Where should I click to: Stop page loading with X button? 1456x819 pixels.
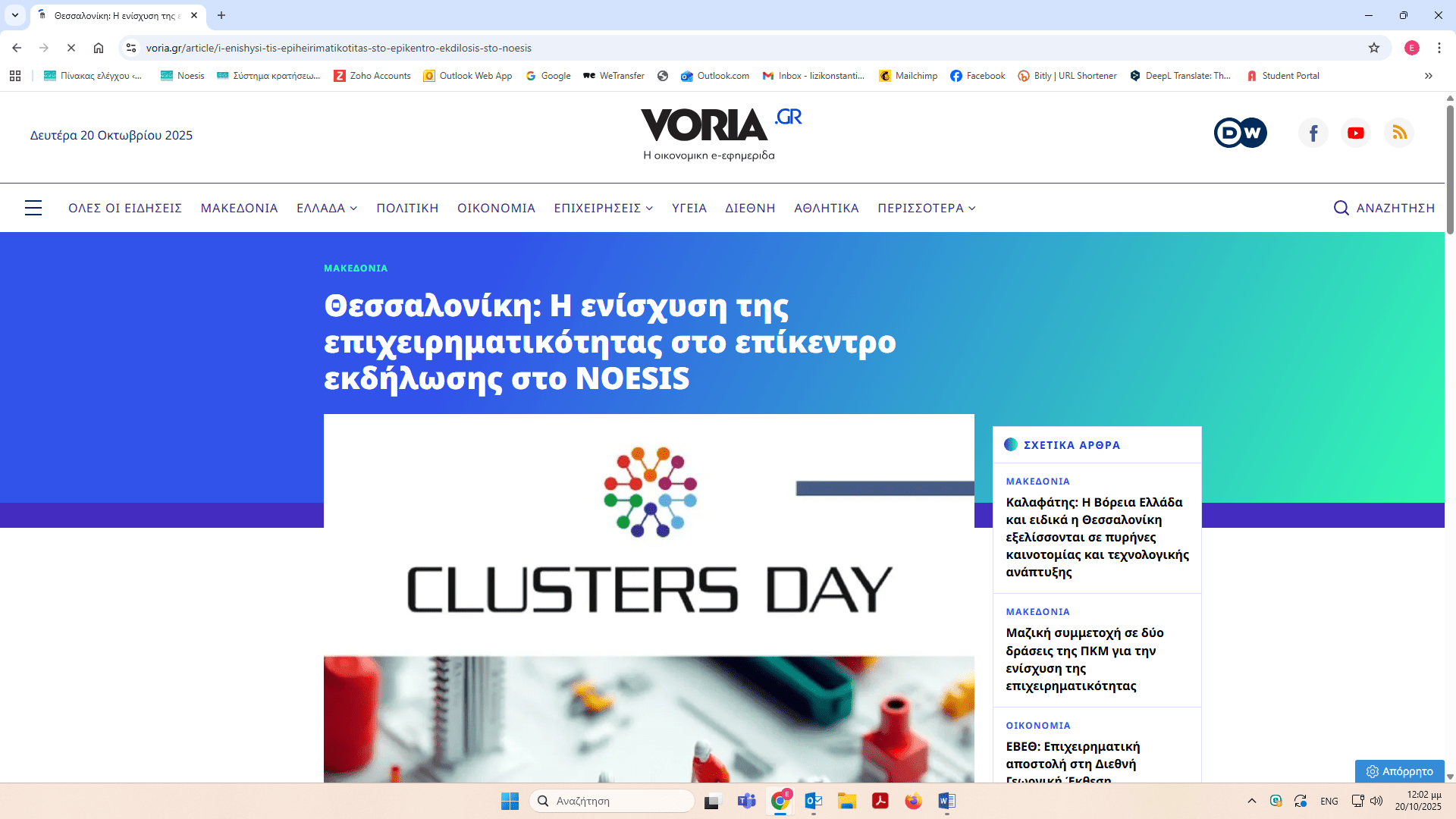(x=71, y=48)
